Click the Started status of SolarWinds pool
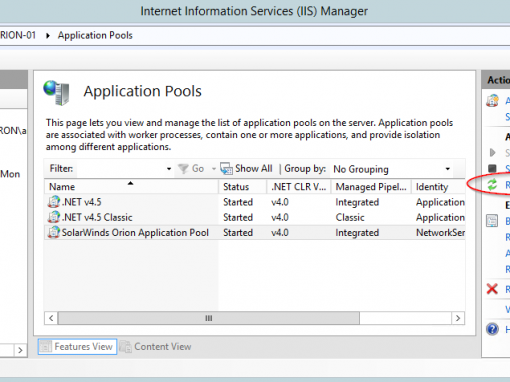510x382 pixels. coord(238,232)
